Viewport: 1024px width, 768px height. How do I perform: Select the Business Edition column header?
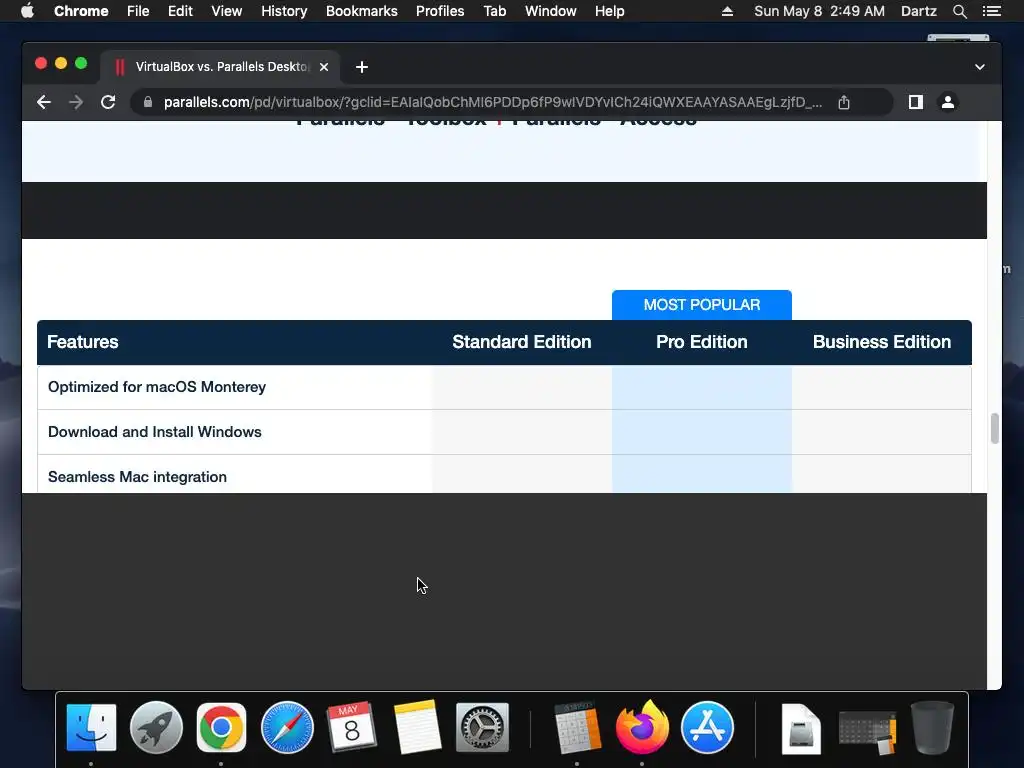(882, 342)
